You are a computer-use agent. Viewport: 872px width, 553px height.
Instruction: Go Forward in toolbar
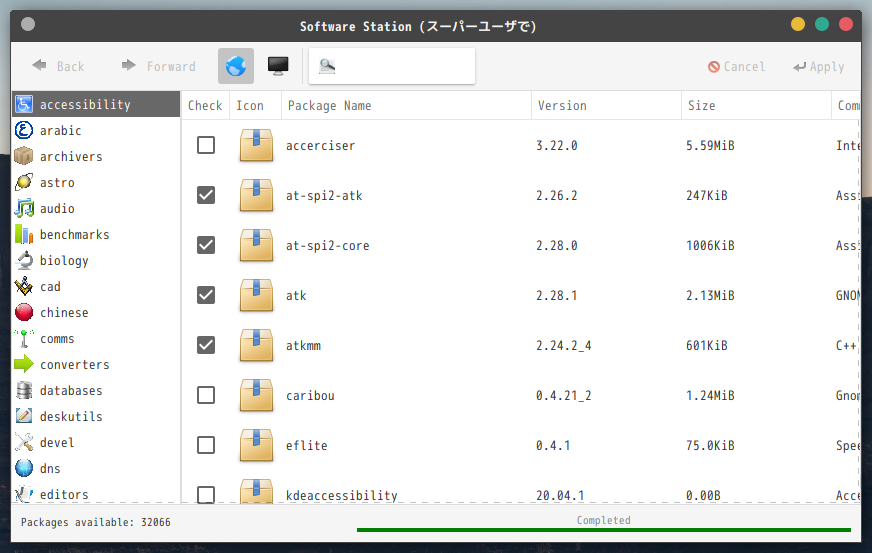(x=158, y=66)
